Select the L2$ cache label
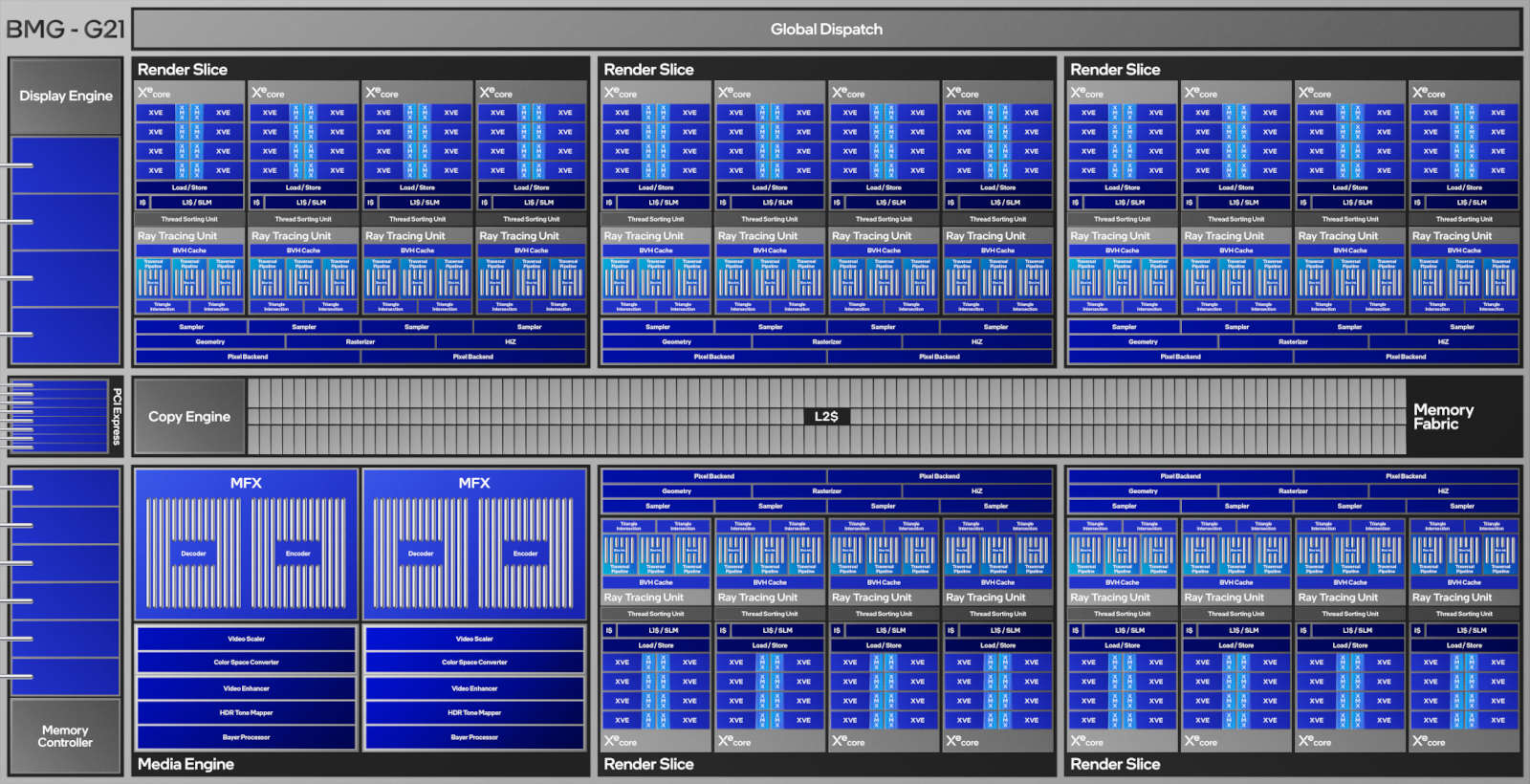Screen dimensions: 1530x784 (826, 417)
